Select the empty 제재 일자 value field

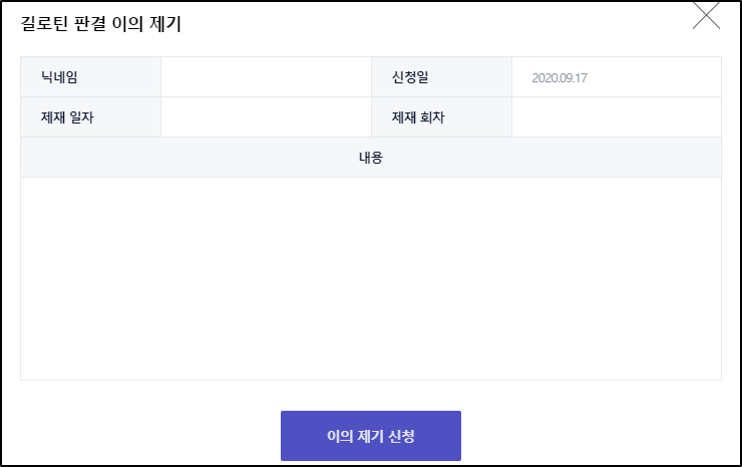pos(265,117)
